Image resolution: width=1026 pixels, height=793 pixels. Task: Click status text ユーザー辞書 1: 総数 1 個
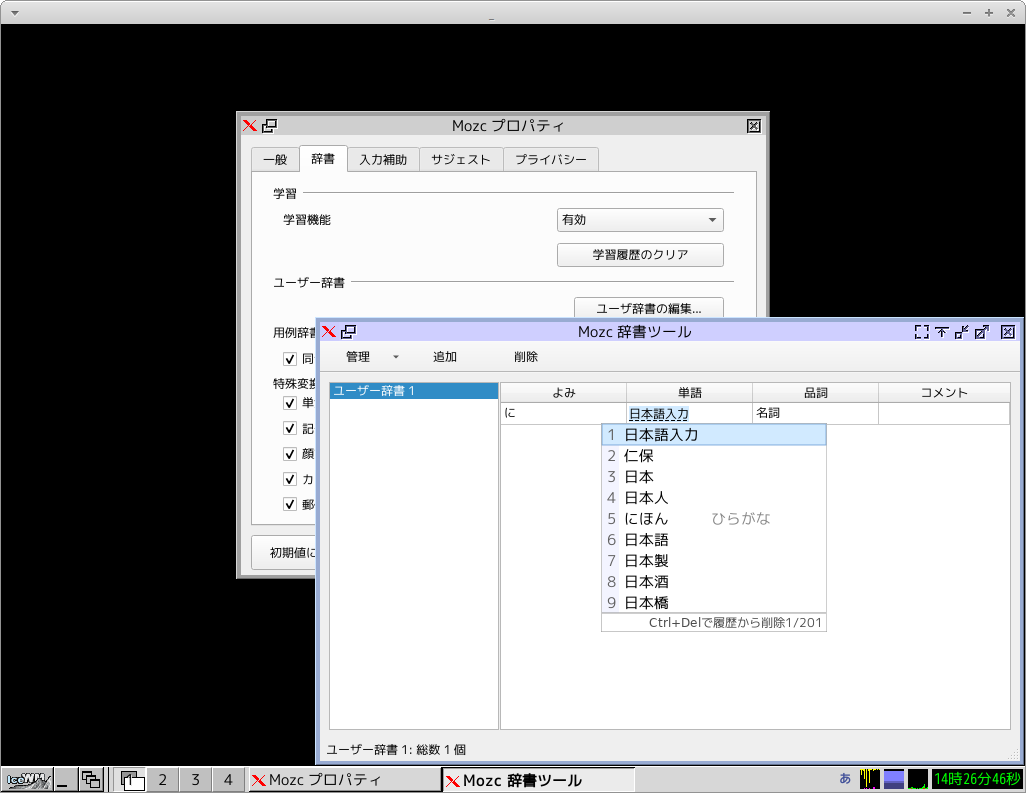pos(396,750)
